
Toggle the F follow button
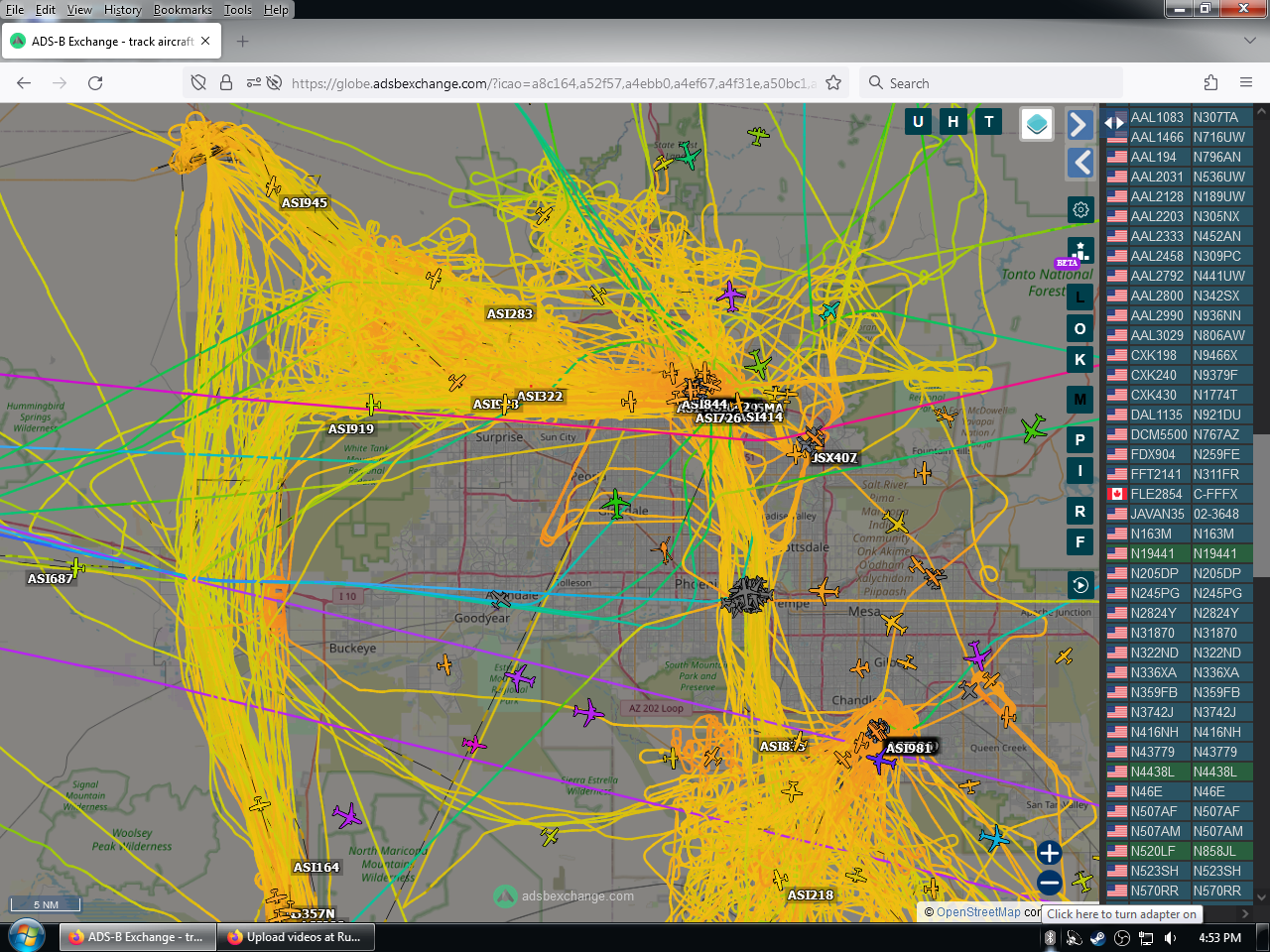tap(1080, 542)
